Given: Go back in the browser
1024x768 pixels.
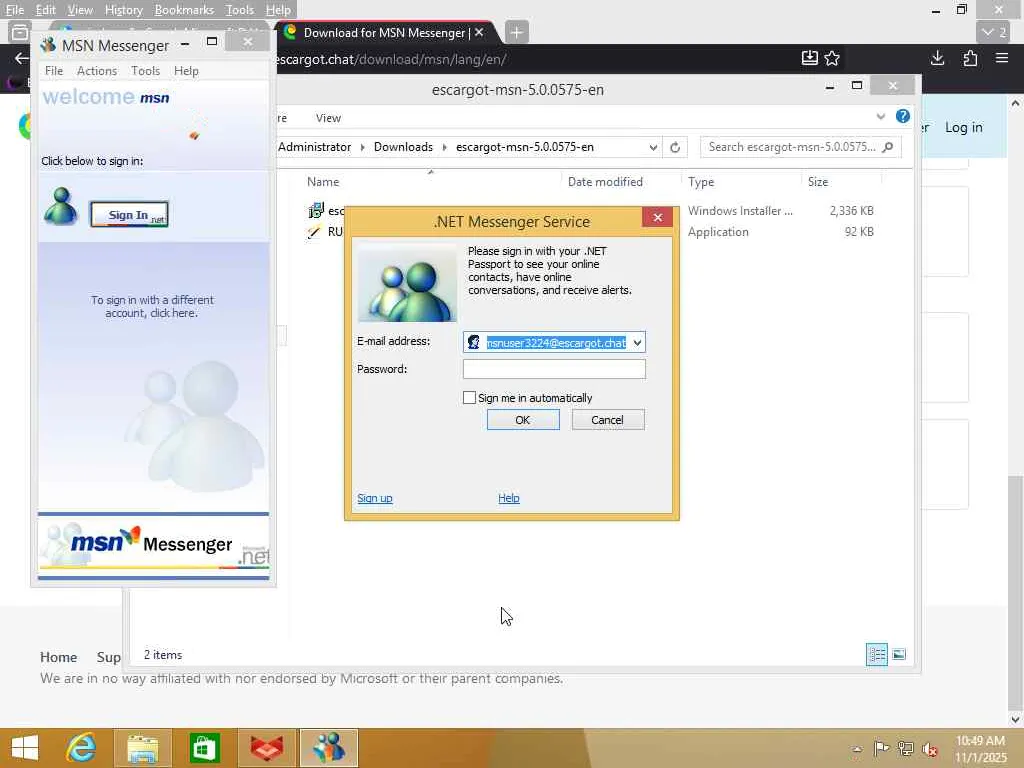Looking at the screenshot, I should (x=22, y=59).
